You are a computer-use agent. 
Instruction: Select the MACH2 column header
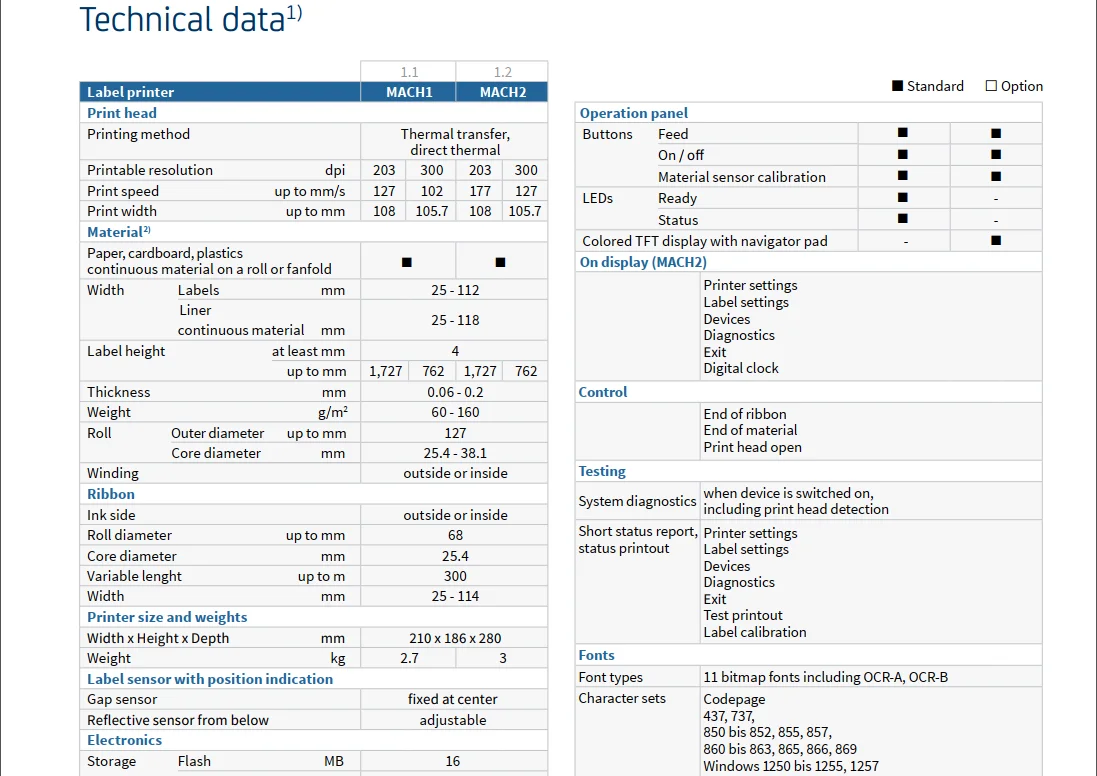click(x=502, y=92)
